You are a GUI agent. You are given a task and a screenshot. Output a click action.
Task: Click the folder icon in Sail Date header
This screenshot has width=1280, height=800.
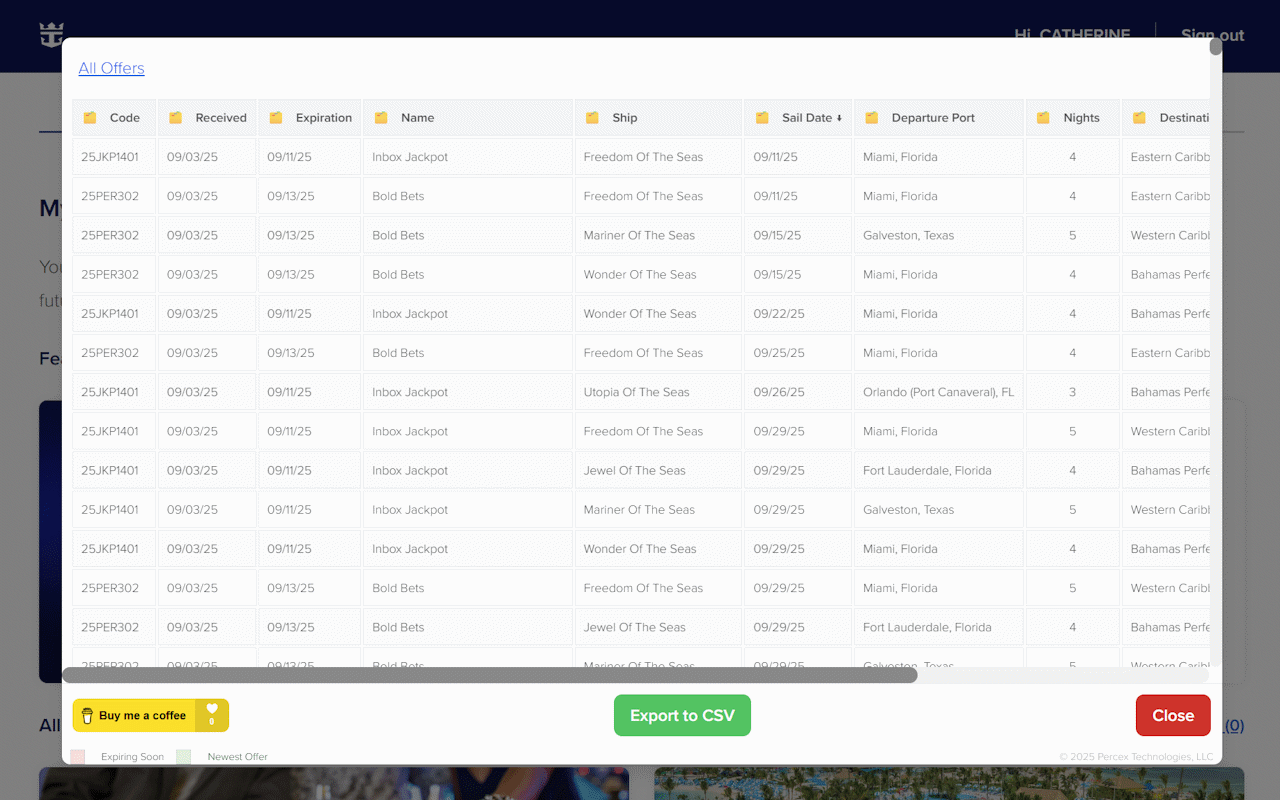point(762,118)
